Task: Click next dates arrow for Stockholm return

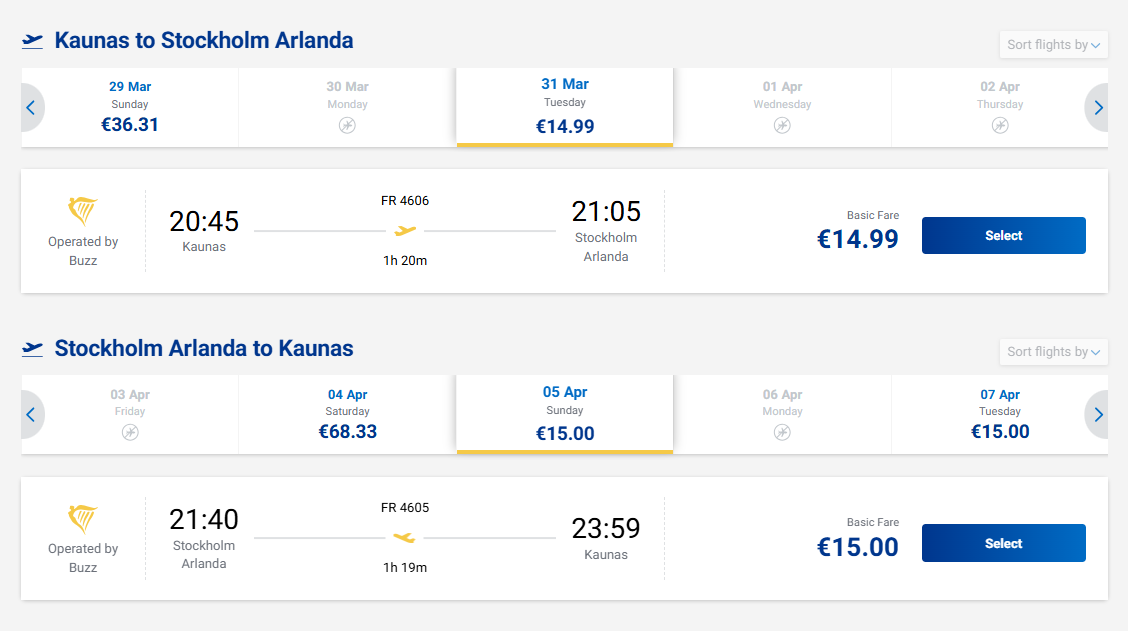Action: pyautogui.click(x=1098, y=415)
